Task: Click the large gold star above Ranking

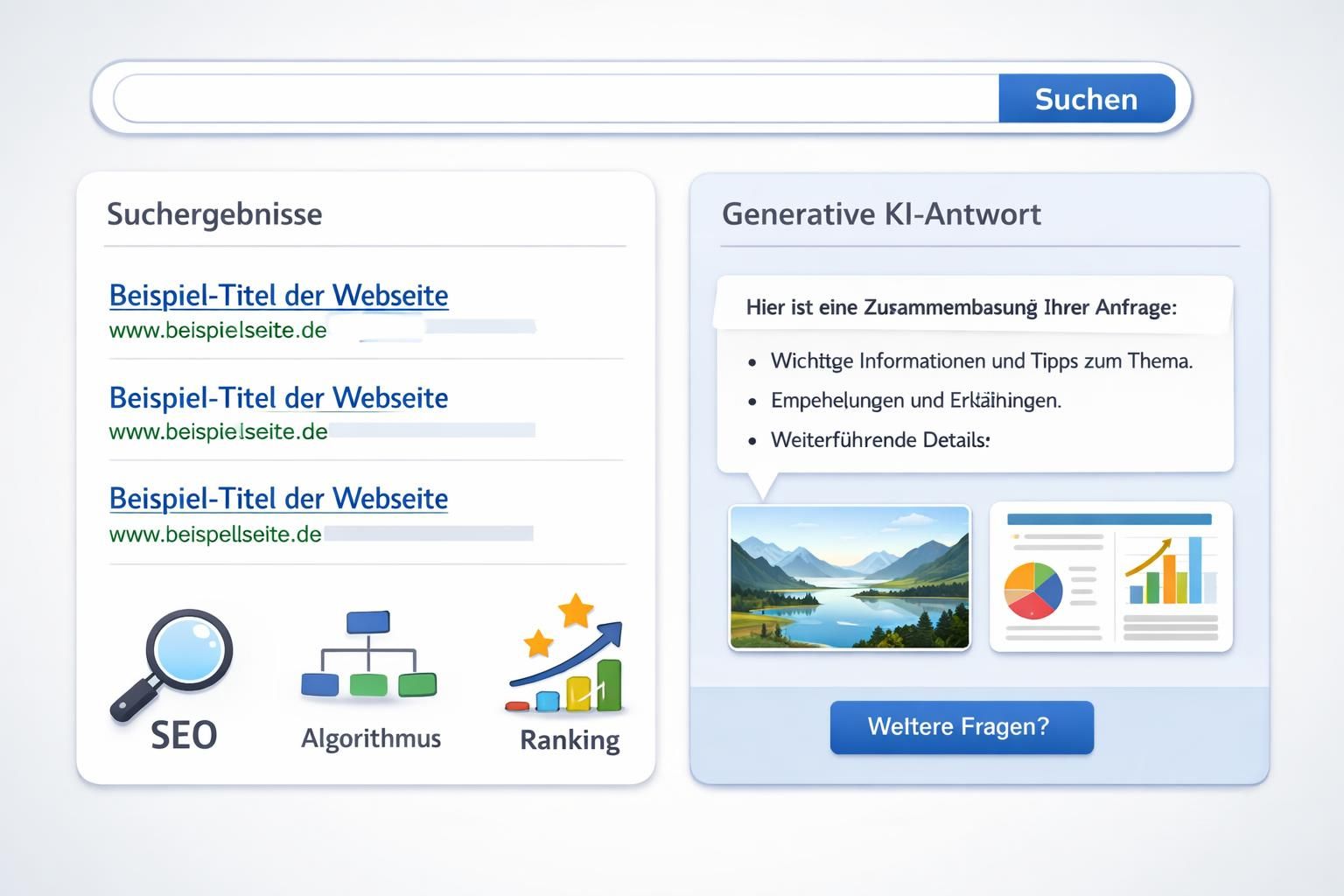Action: point(576,611)
